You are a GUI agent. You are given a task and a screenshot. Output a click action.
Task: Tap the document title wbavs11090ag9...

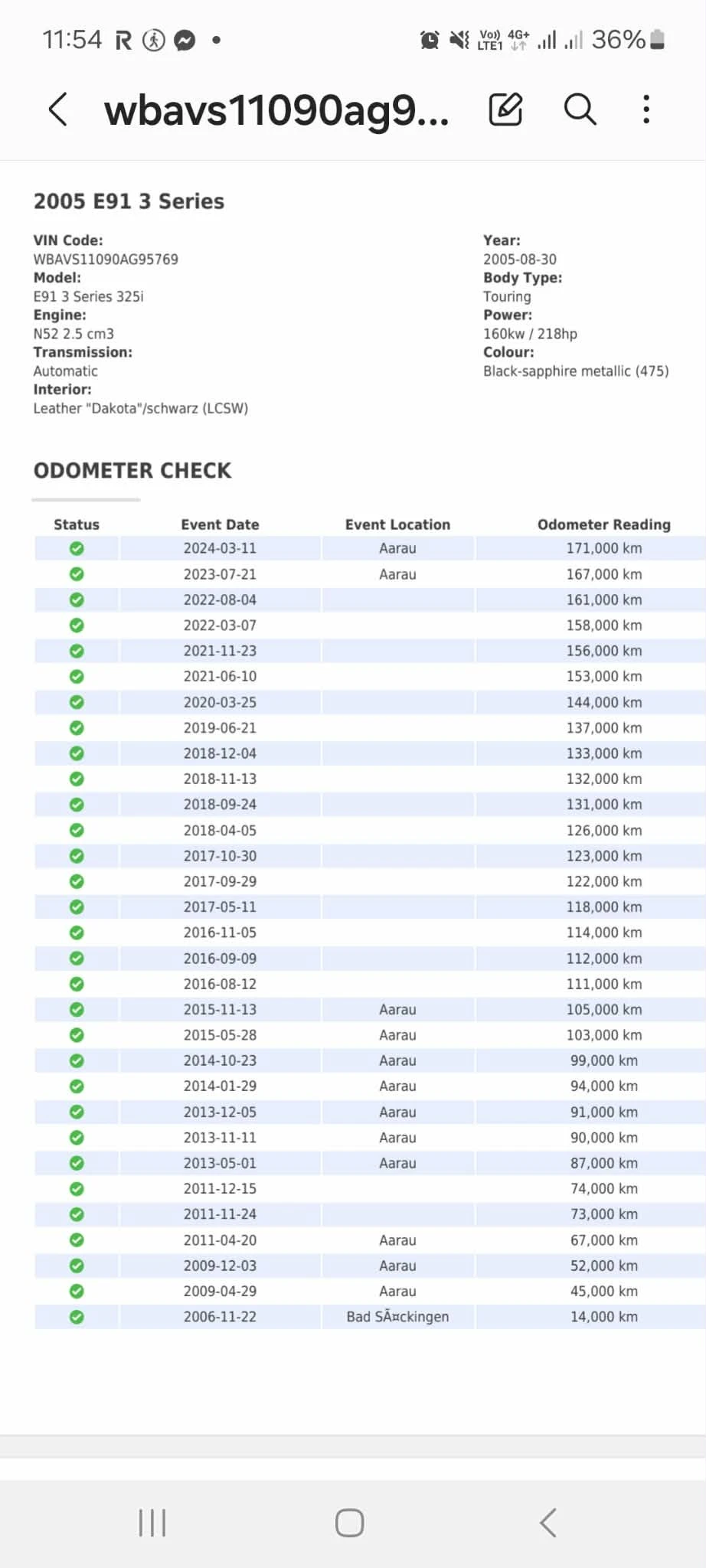(x=276, y=110)
